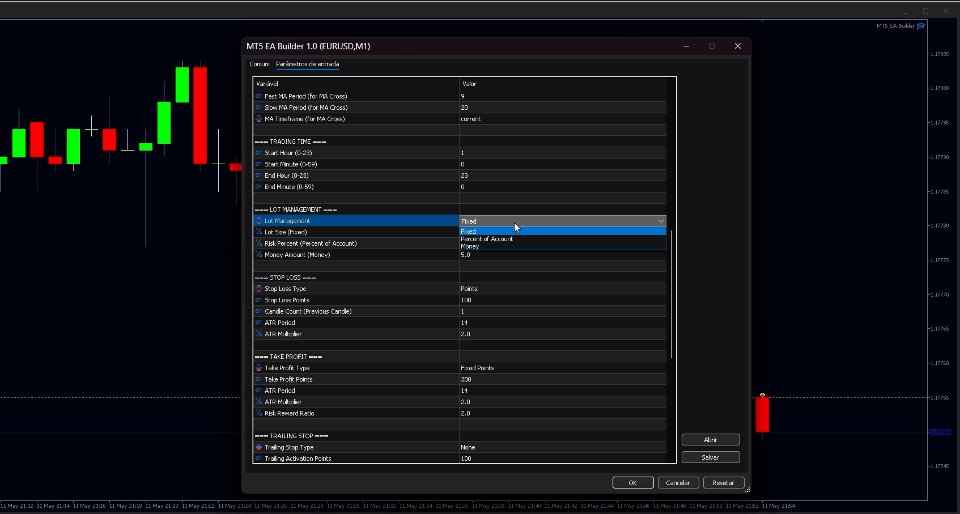Click the Resetar button
This screenshot has width=960, height=514.
coord(723,483)
